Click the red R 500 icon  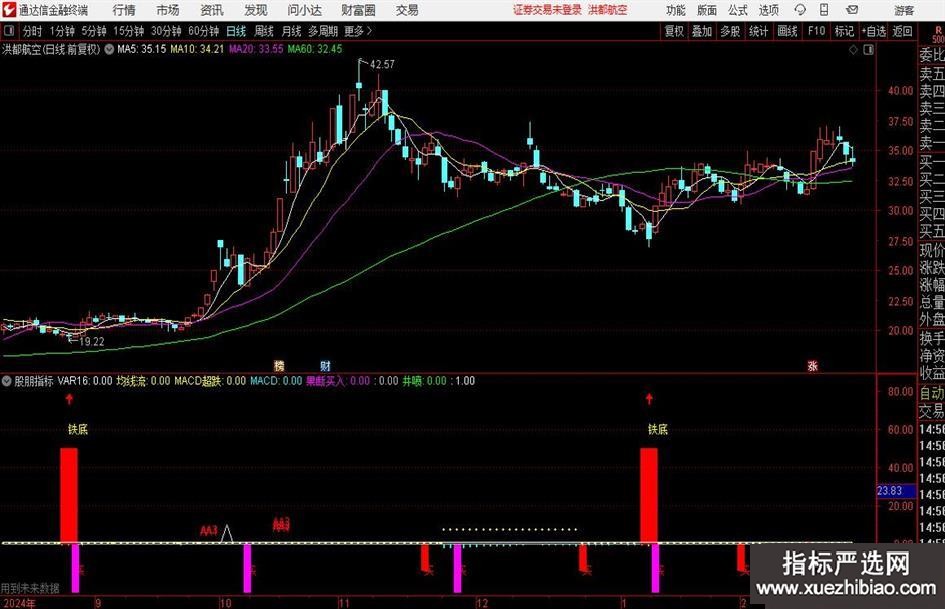(938, 34)
